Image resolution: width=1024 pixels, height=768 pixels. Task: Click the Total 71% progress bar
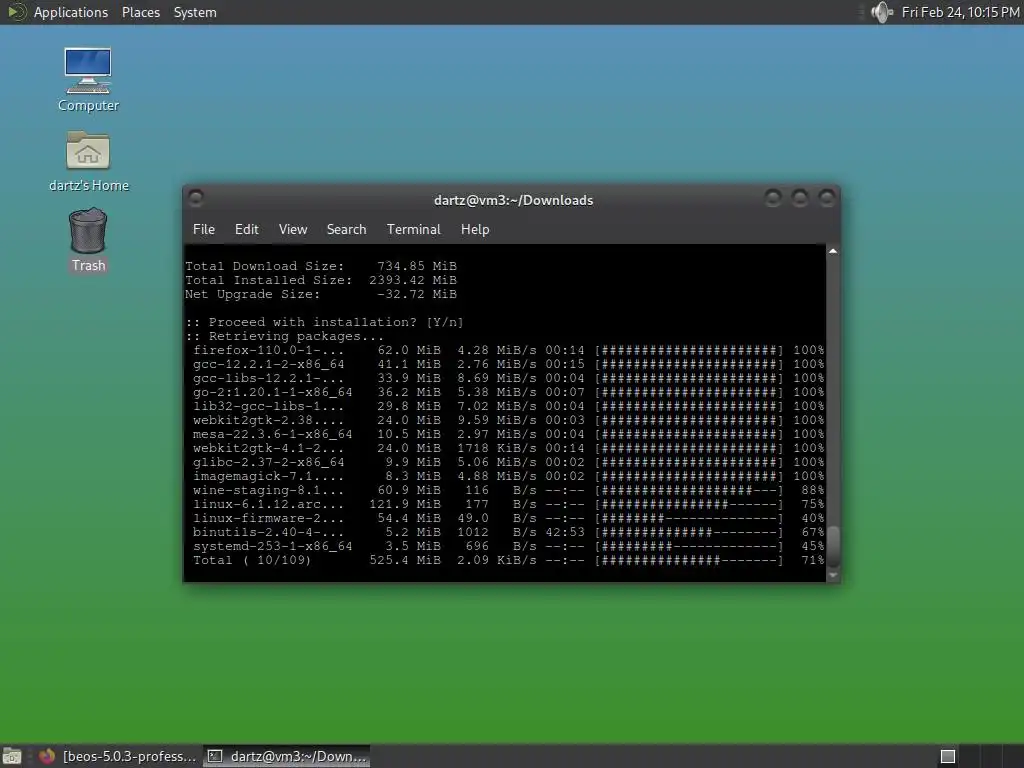[689, 560]
